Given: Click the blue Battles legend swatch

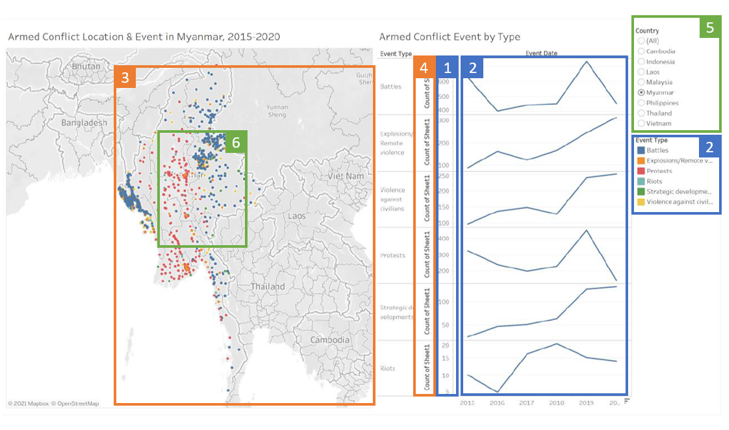Looking at the screenshot, I should point(639,150).
